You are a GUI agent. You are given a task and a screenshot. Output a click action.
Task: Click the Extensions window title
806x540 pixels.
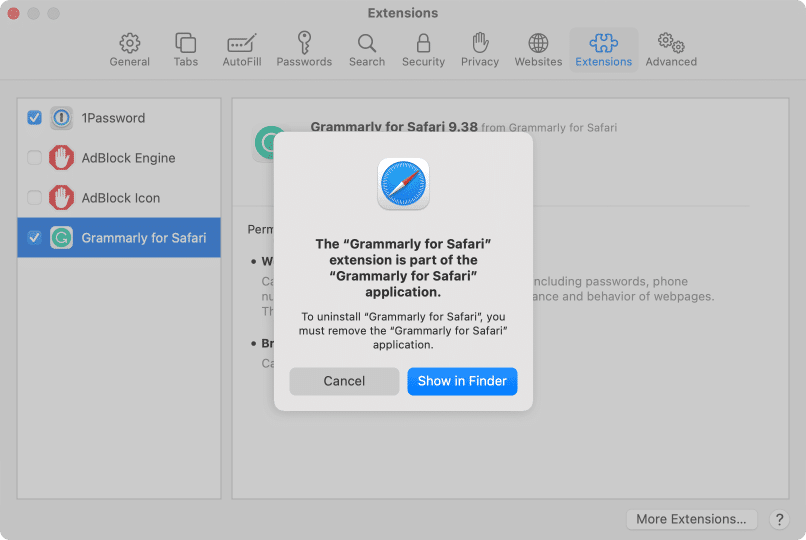[x=403, y=13]
